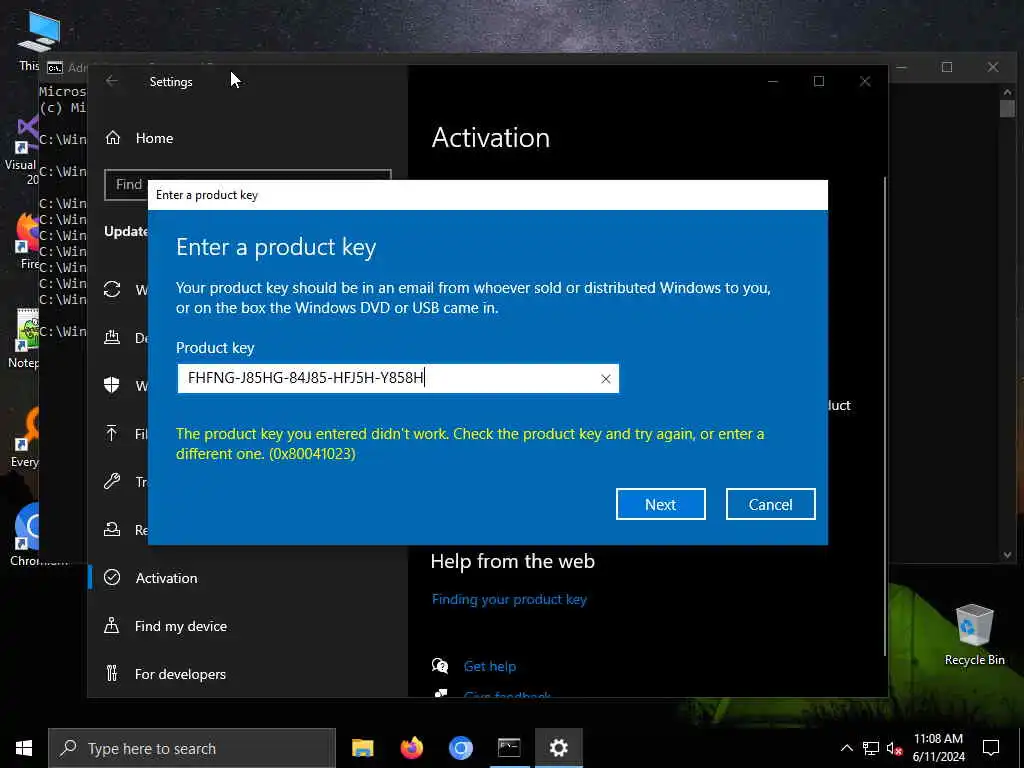Click the Activation page heading
This screenshot has height=768, width=1024.
click(490, 138)
